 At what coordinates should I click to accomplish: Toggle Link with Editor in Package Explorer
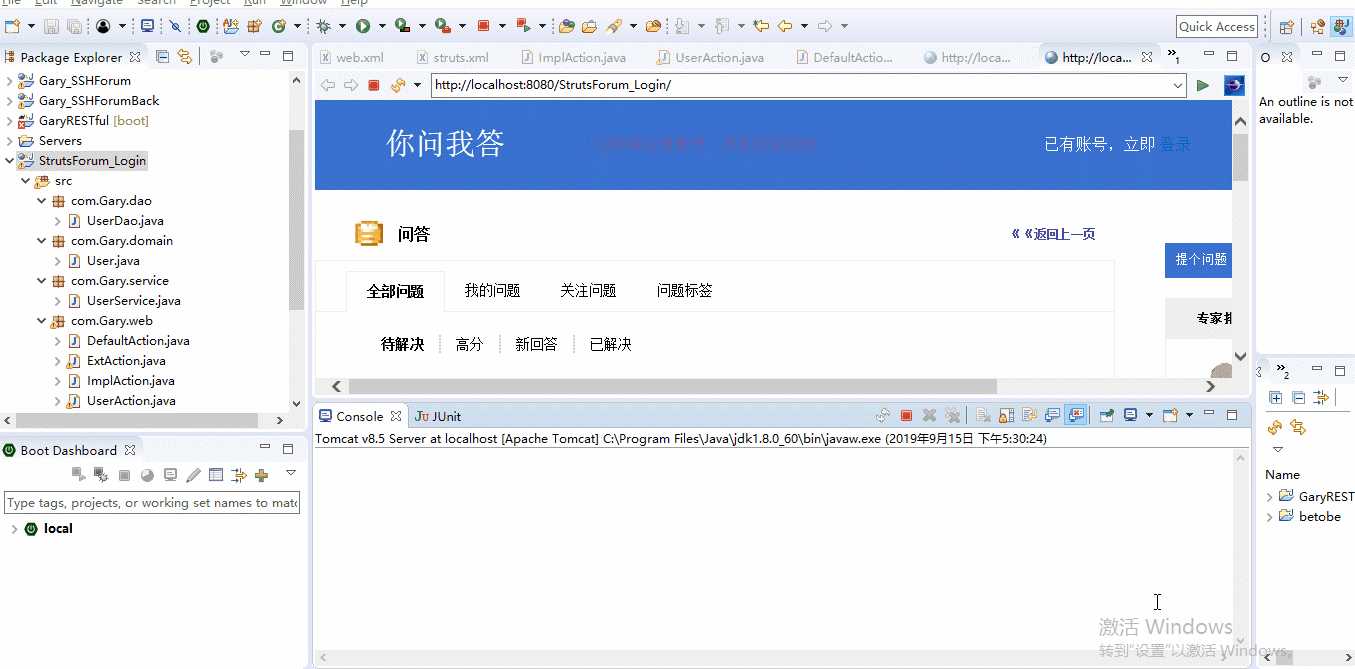click(x=185, y=57)
